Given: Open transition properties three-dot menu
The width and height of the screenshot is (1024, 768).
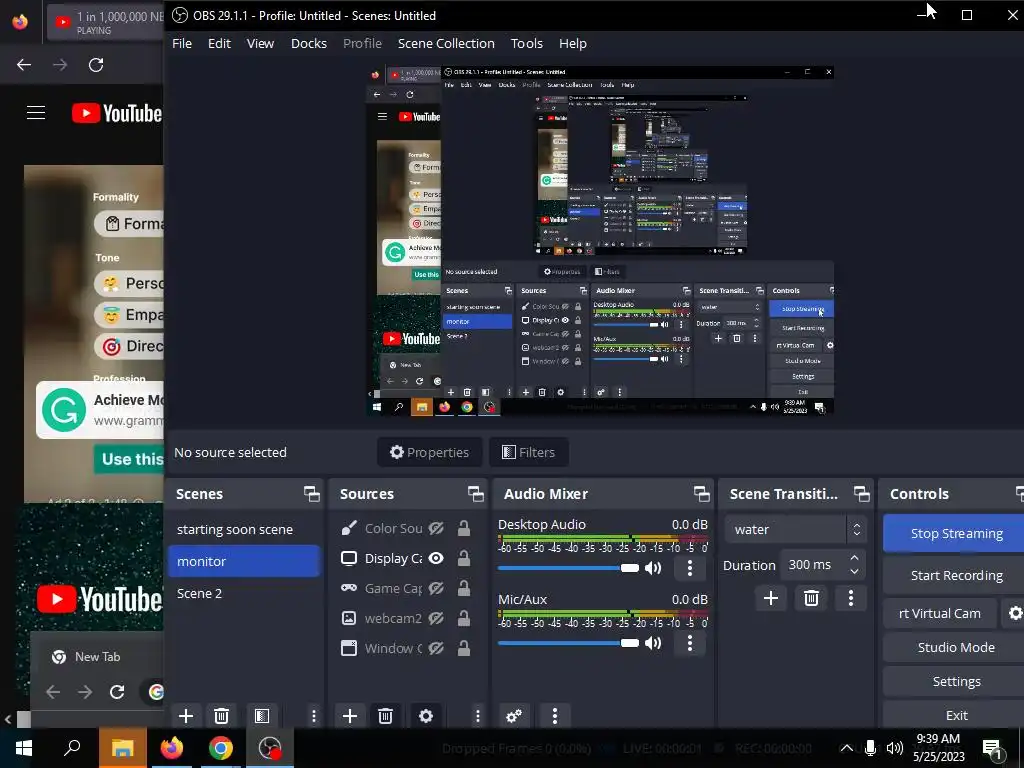Looking at the screenshot, I should [x=850, y=598].
